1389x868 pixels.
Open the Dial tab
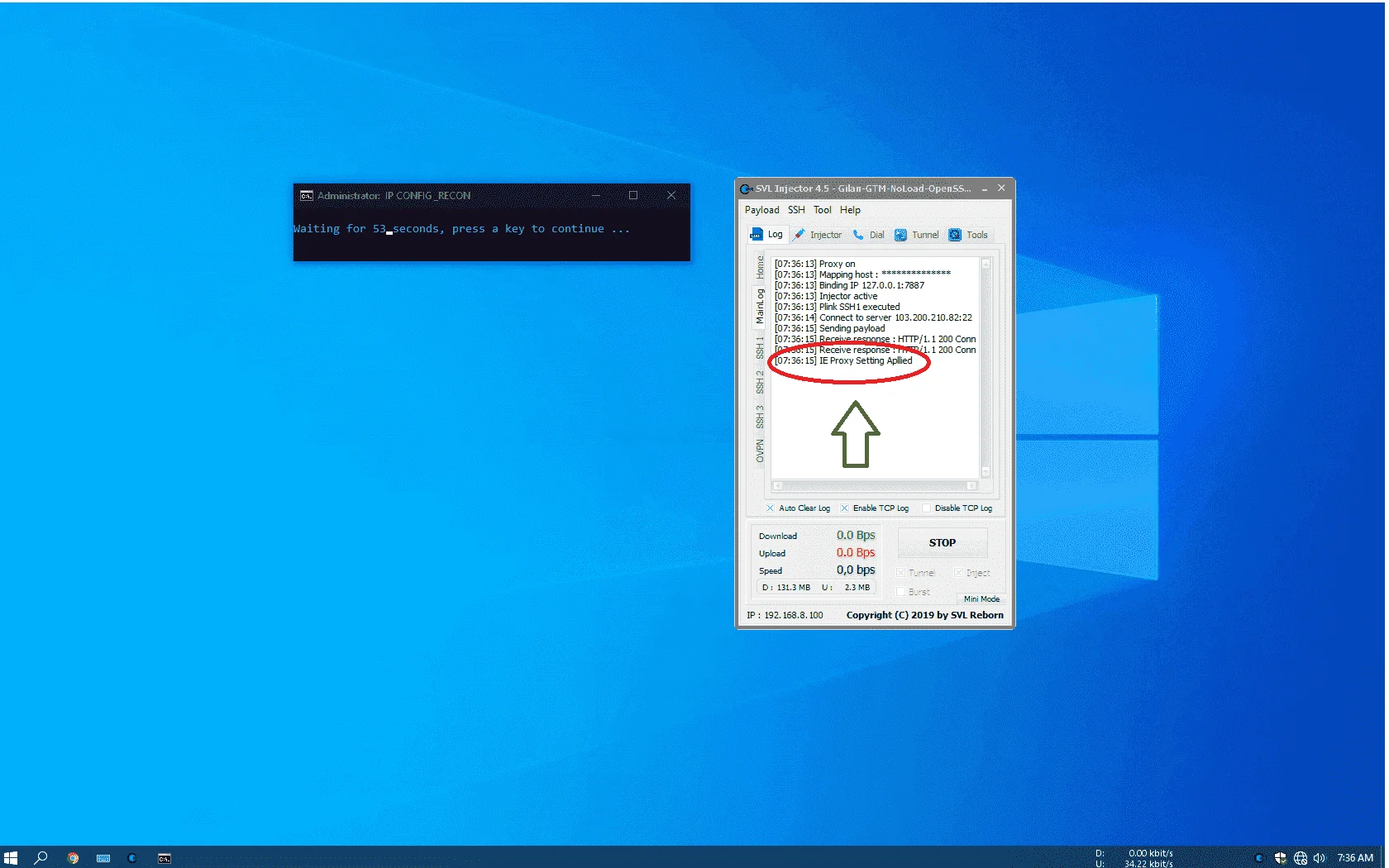869,236
